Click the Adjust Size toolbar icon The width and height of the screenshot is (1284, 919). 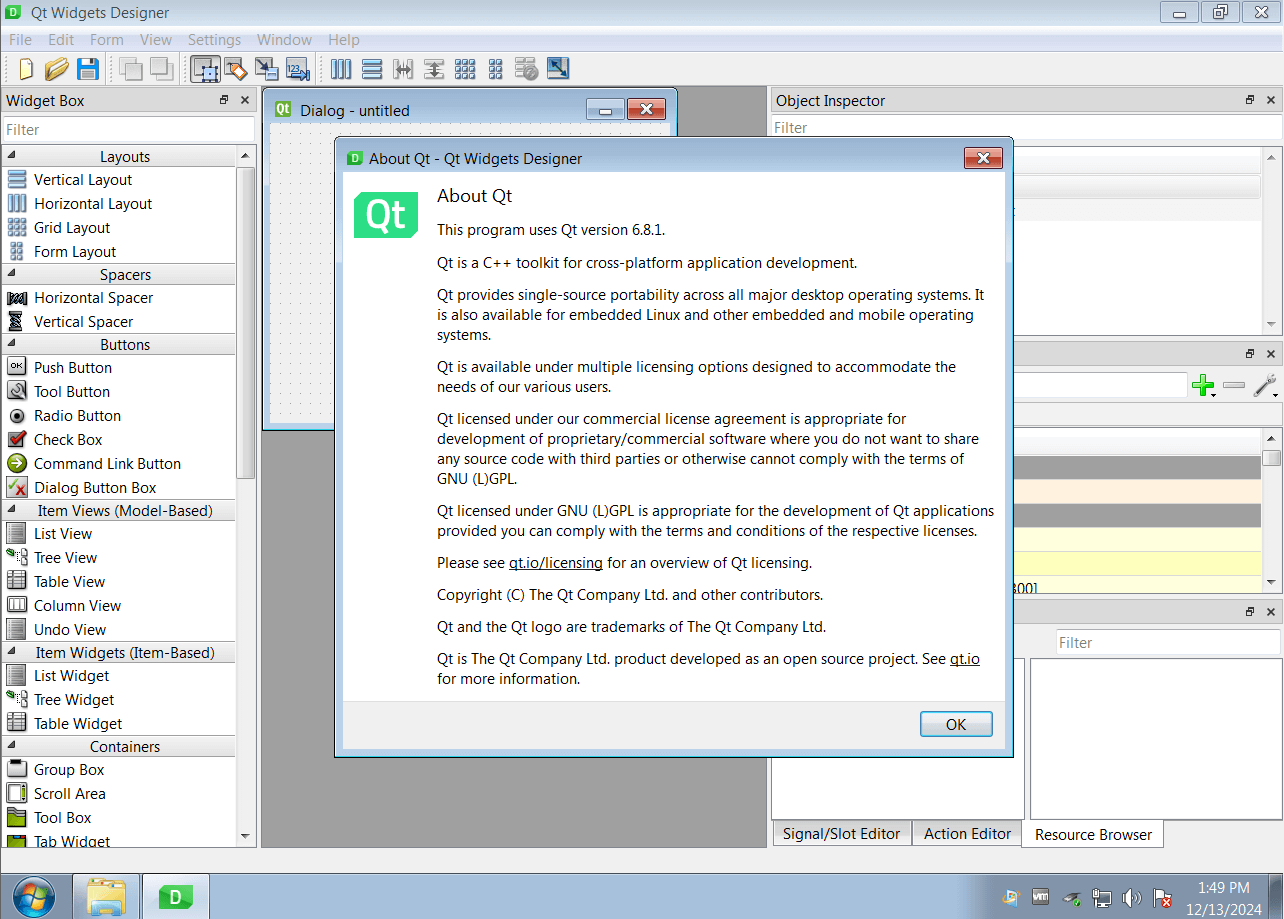tap(558, 69)
